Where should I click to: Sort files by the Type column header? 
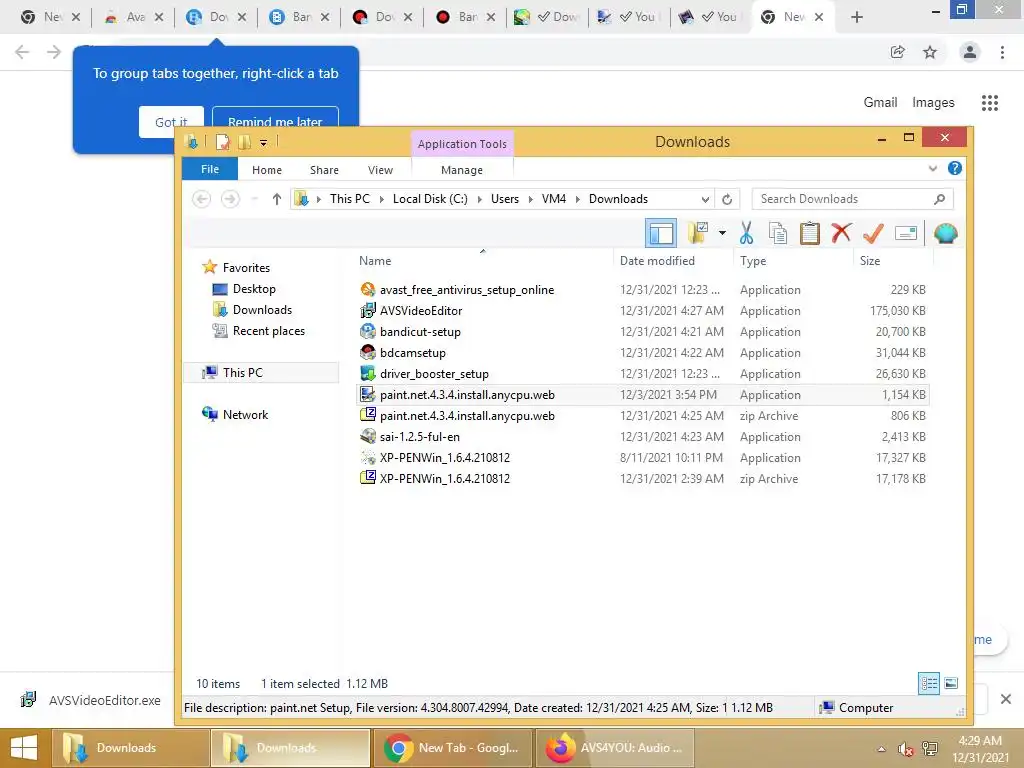point(753,261)
